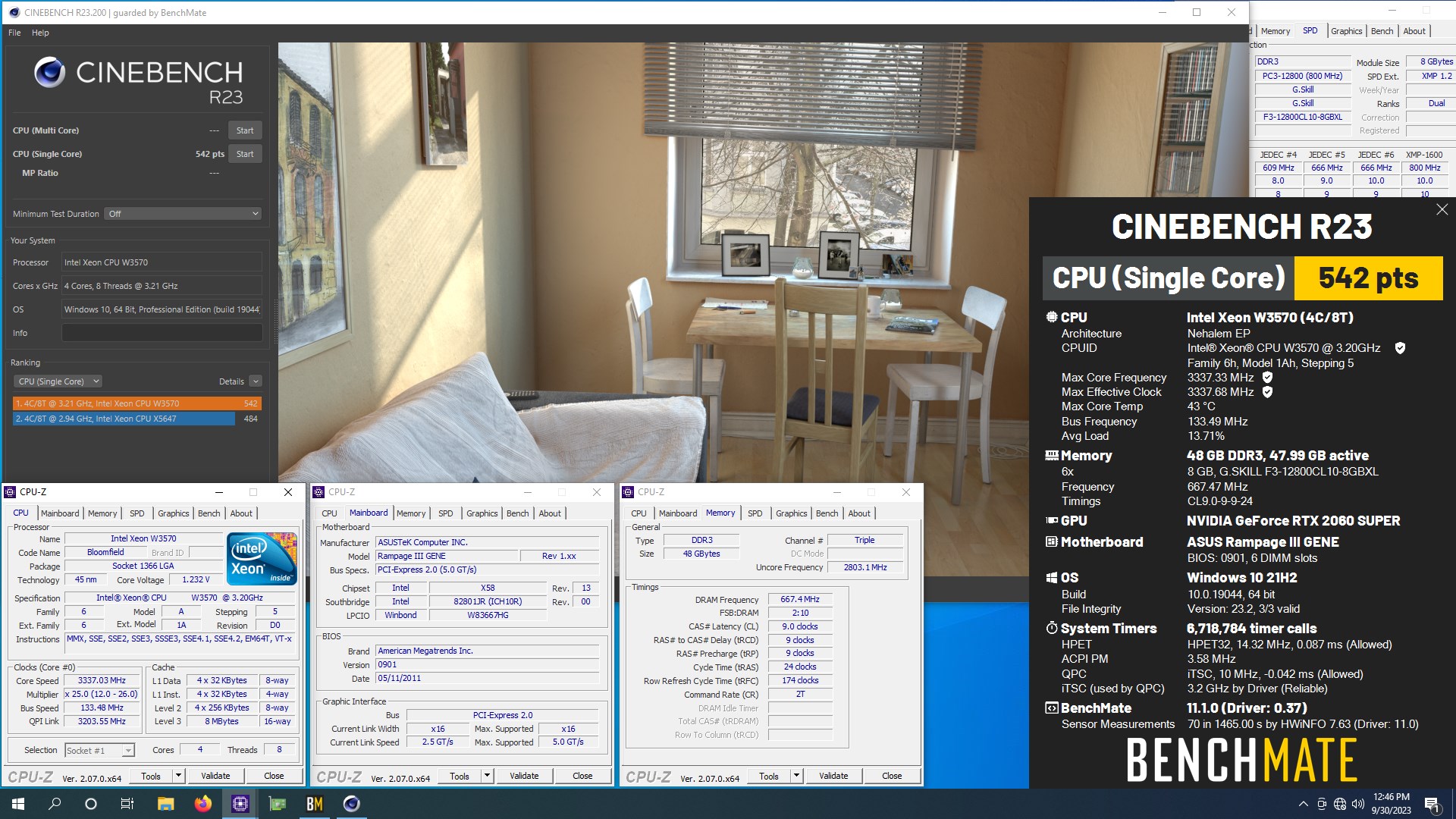This screenshot has width=1456, height=819.
Task: Click Core Speed value 3337.03 MHz
Action: click(102, 680)
